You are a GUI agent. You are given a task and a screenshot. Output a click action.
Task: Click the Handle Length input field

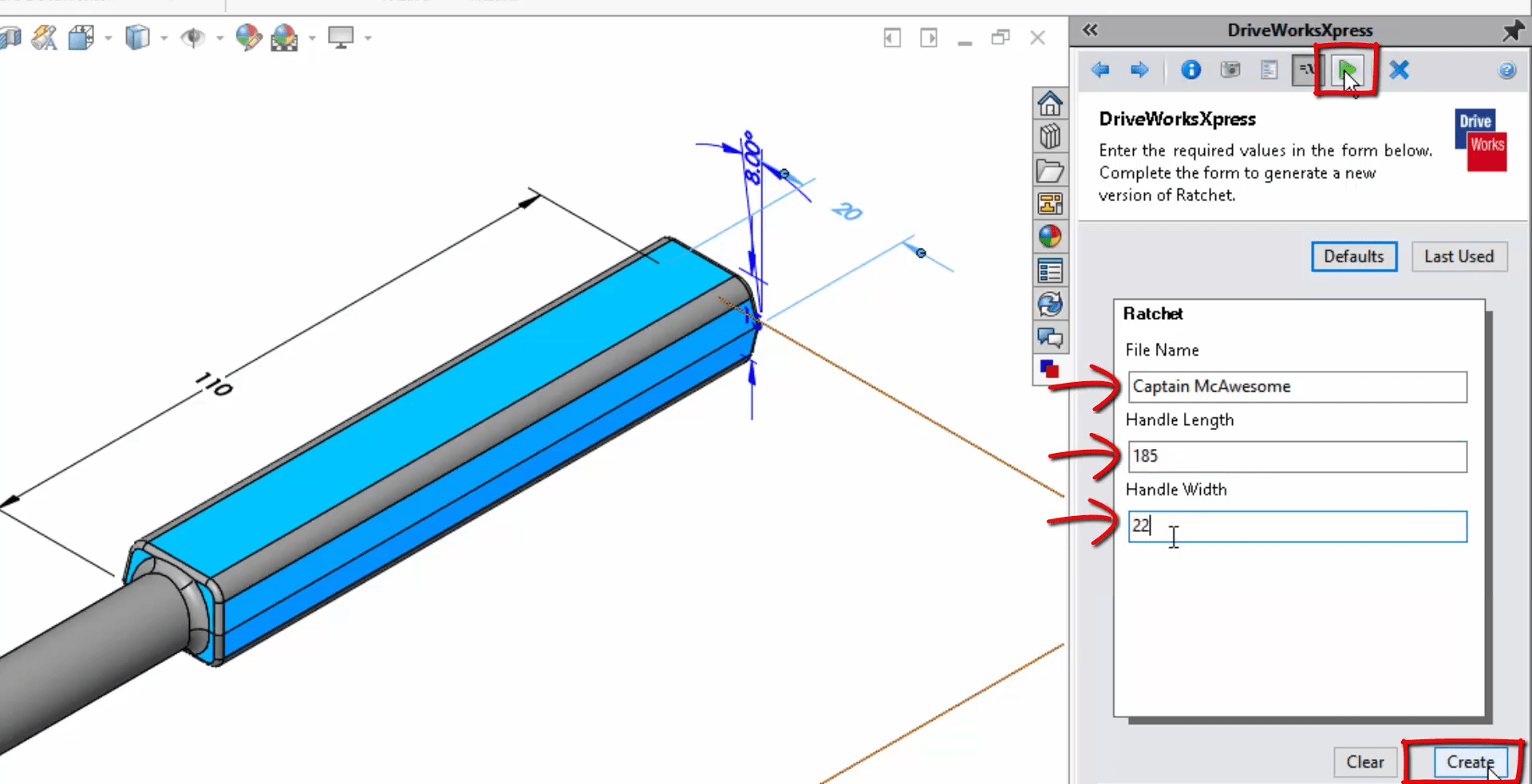(1297, 456)
